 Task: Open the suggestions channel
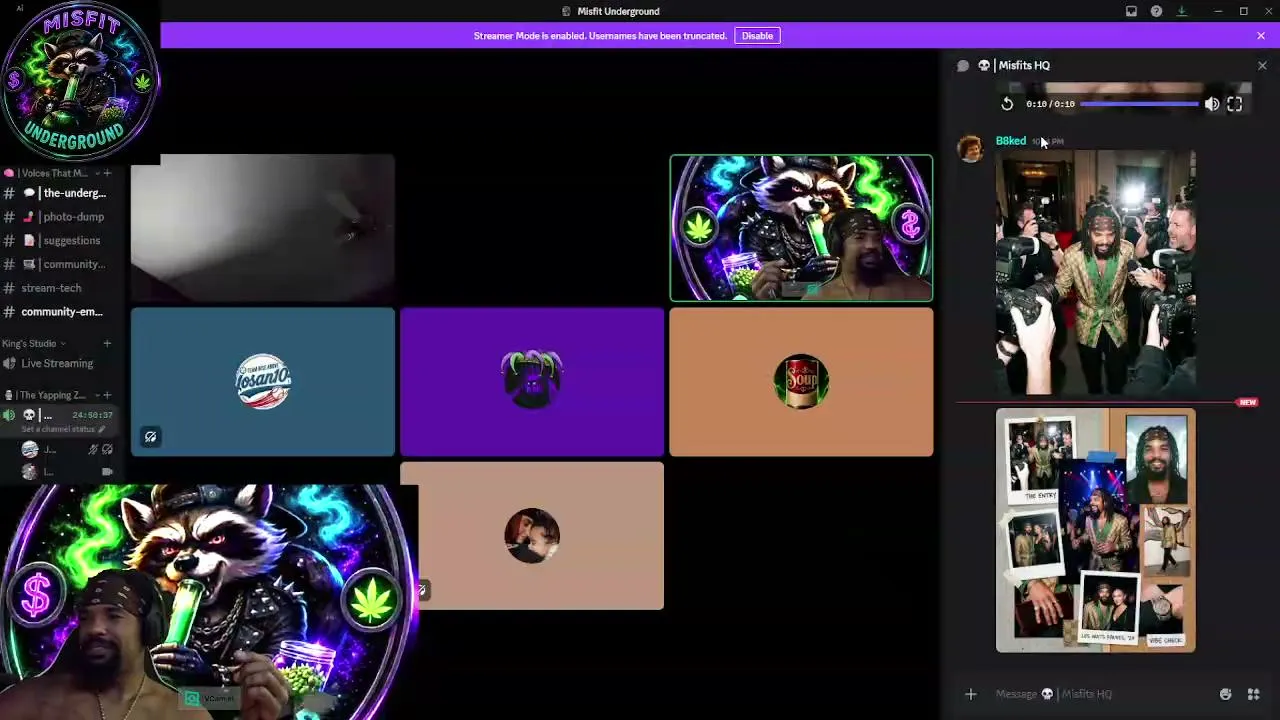pyautogui.click(x=63, y=241)
